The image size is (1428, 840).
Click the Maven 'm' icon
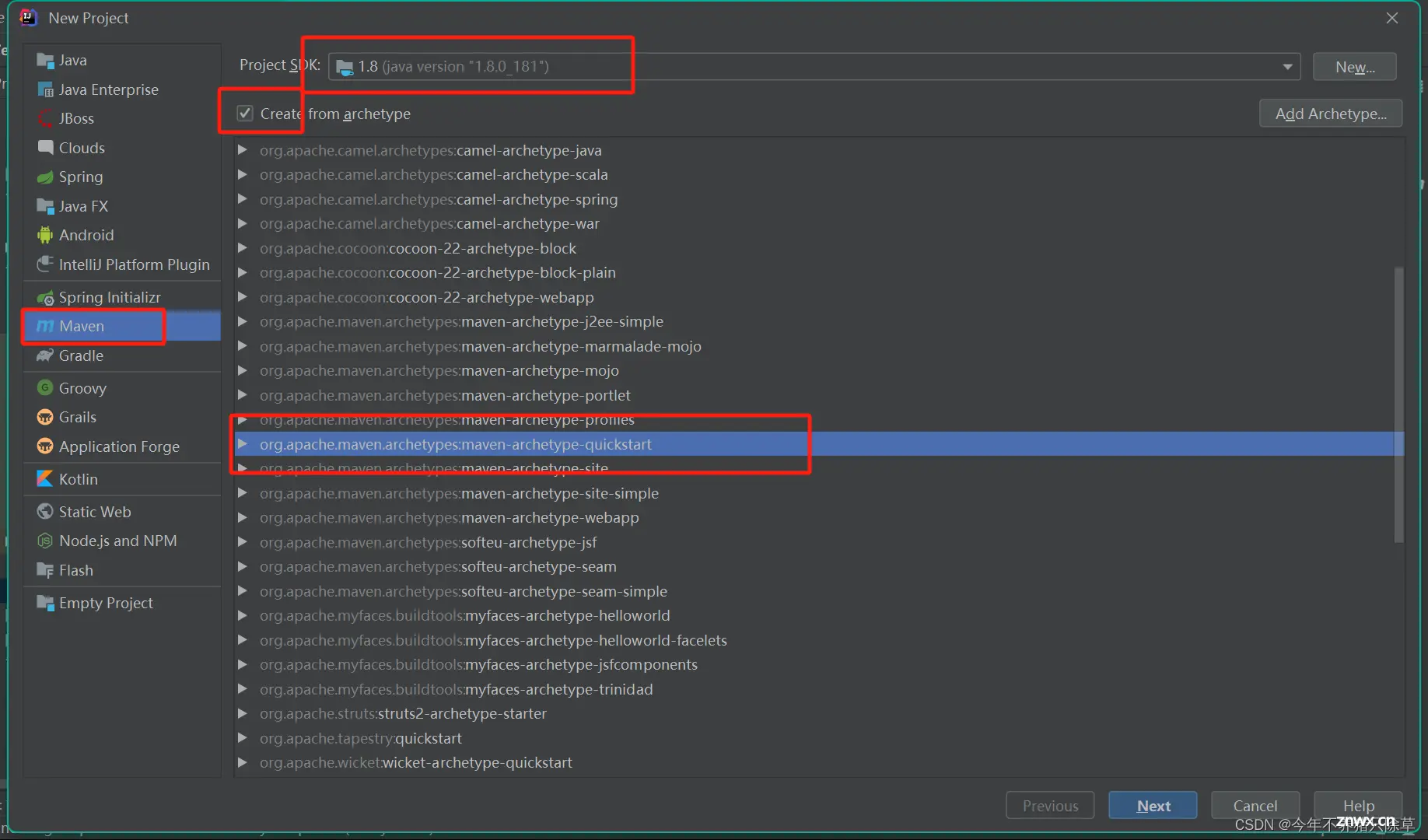45,327
